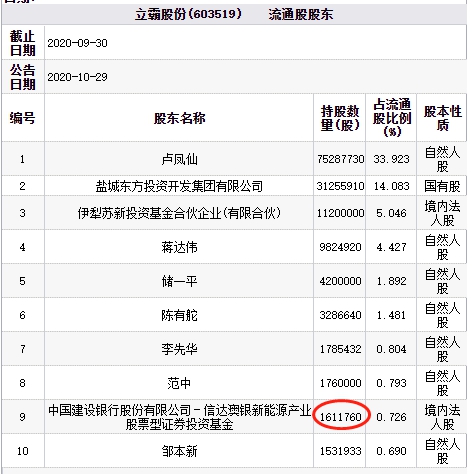Click the 截止日期 label
The width and height of the screenshot is (472, 474).
point(22,43)
